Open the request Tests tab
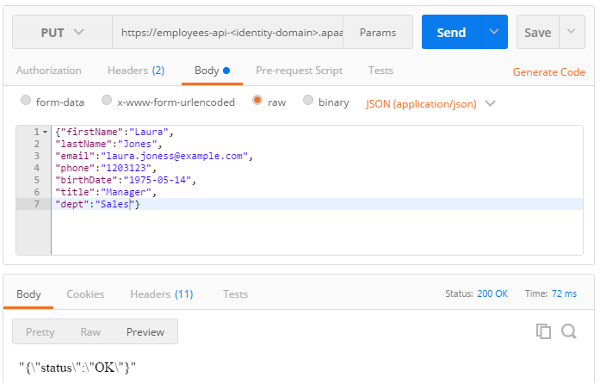Image resolution: width=600 pixels, height=383 pixels. tap(381, 70)
